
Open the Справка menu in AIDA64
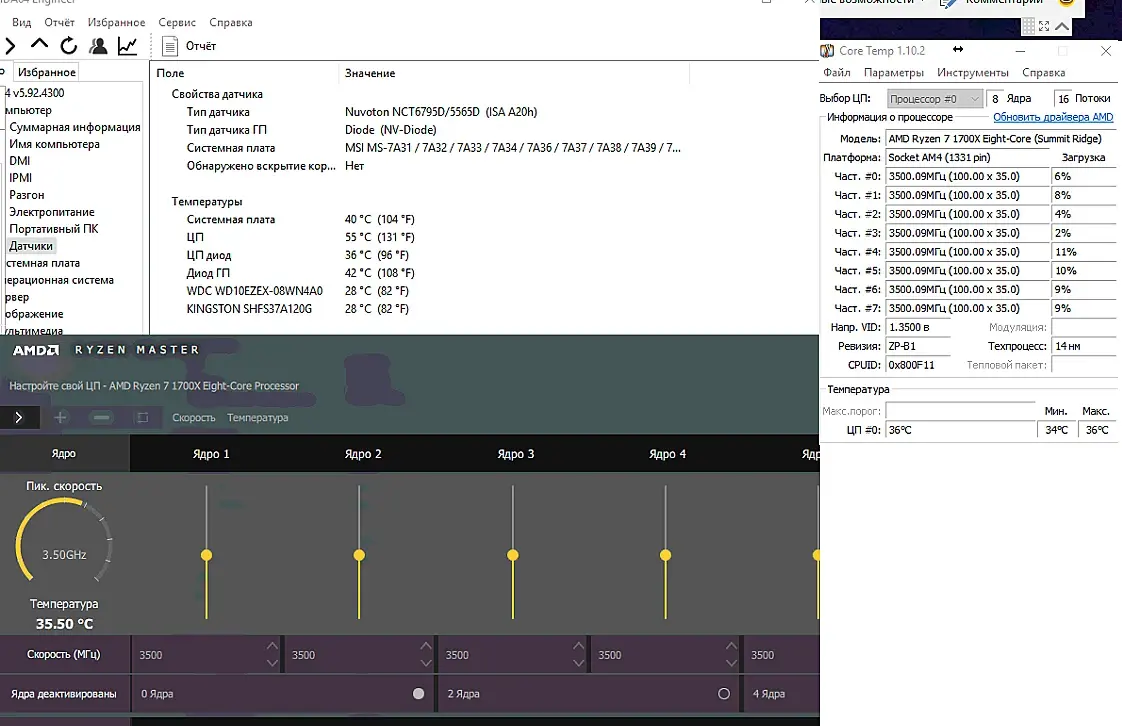(230, 22)
